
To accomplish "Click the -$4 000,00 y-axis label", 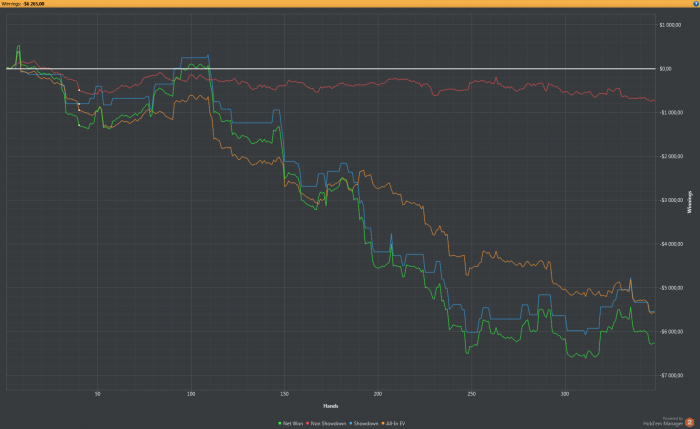I will pos(671,244).
